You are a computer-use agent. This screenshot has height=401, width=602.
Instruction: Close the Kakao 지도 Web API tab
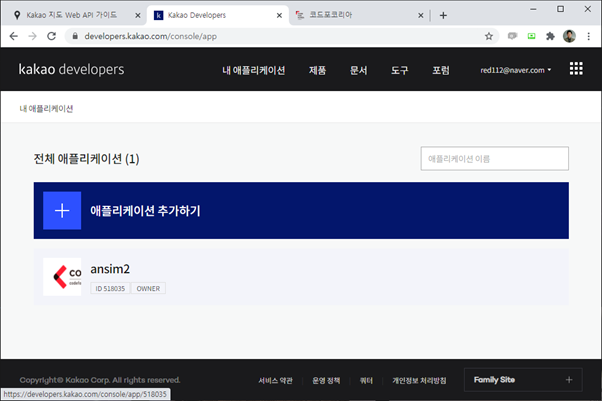pyautogui.click(x=138, y=15)
